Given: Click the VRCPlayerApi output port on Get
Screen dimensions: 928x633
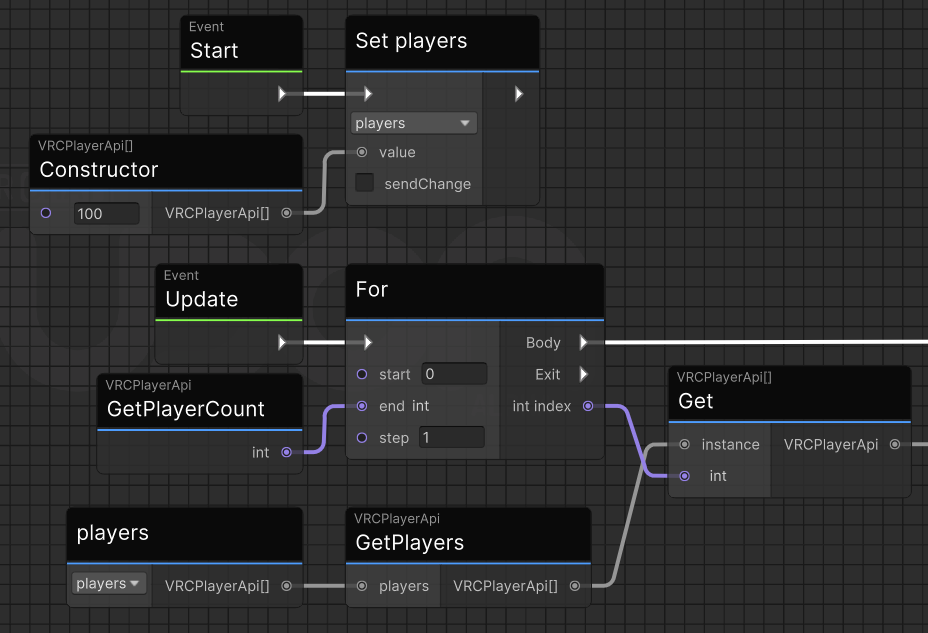Looking at the screenshot, I should pyautogui.click(x=895, y=444).
